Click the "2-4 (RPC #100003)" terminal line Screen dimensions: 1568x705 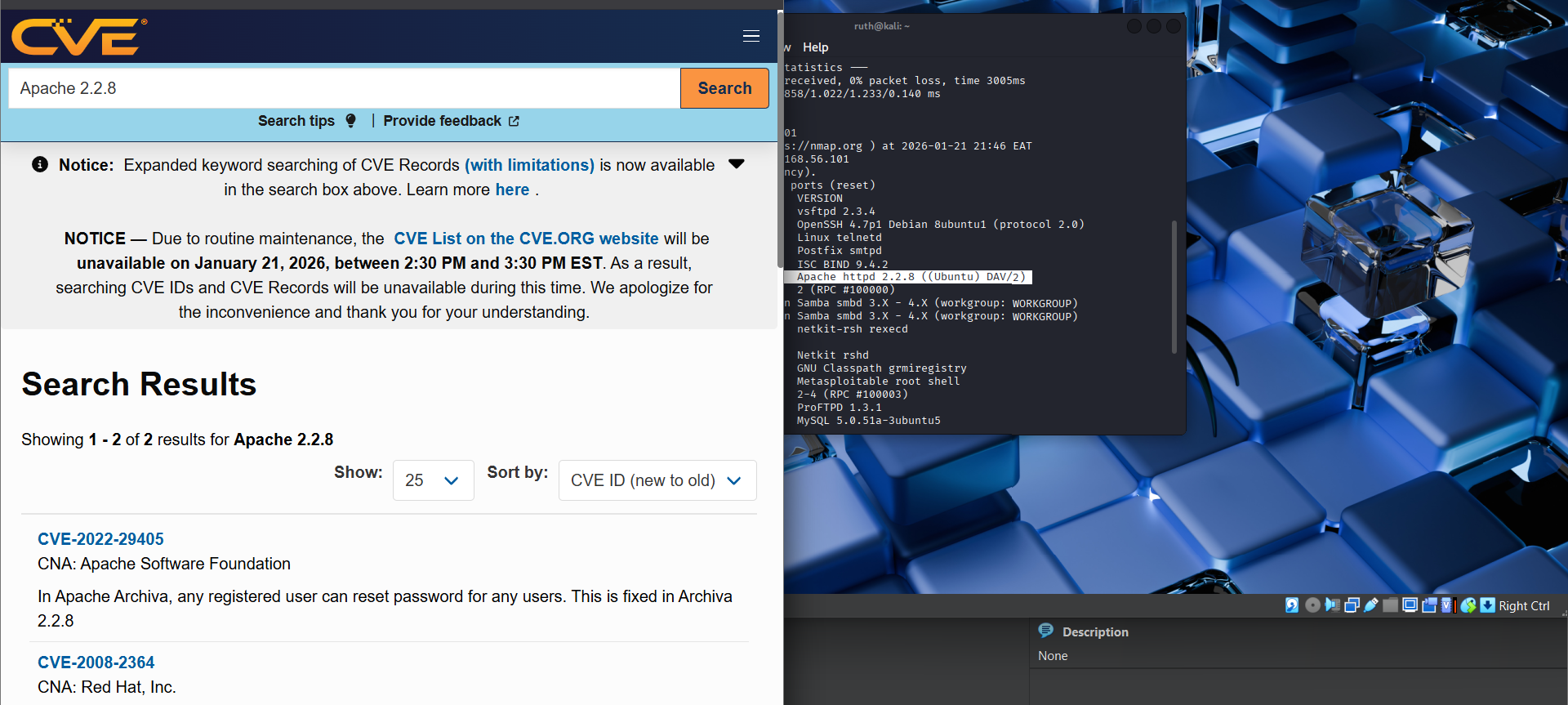pos(853,395)
